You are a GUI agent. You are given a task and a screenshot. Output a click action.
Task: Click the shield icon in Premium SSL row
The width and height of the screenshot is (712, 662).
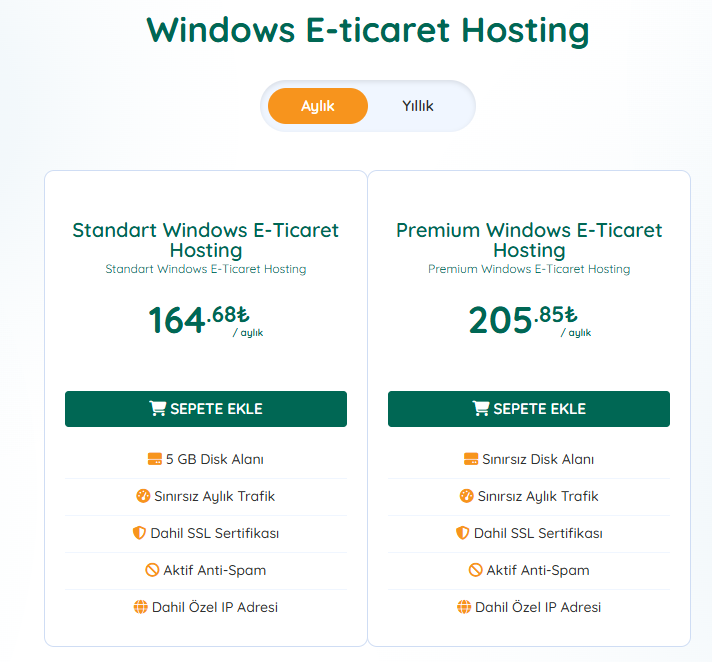point(462,533)
